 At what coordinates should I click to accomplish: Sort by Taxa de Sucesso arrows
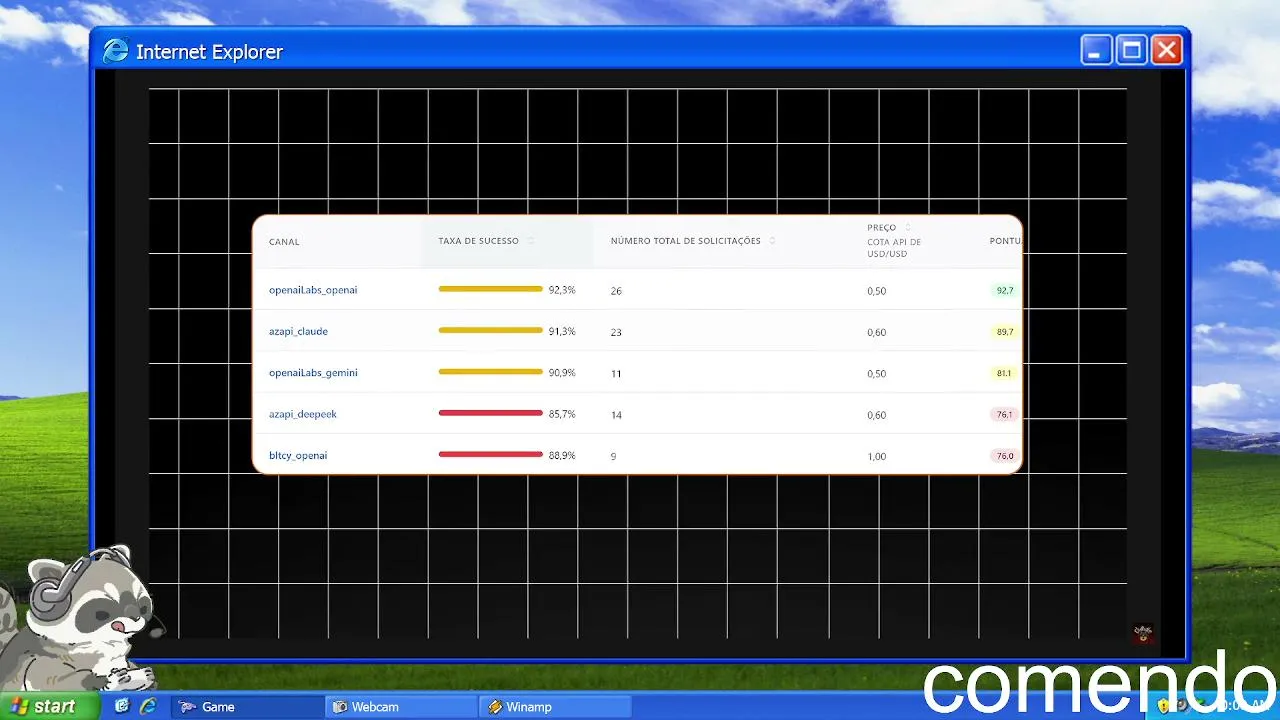point(531,241)
